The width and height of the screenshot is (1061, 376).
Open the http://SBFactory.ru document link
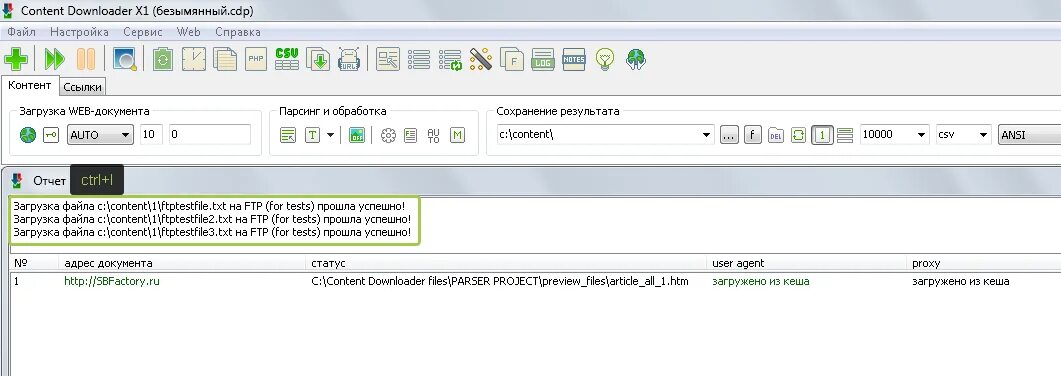pos(112,281)
